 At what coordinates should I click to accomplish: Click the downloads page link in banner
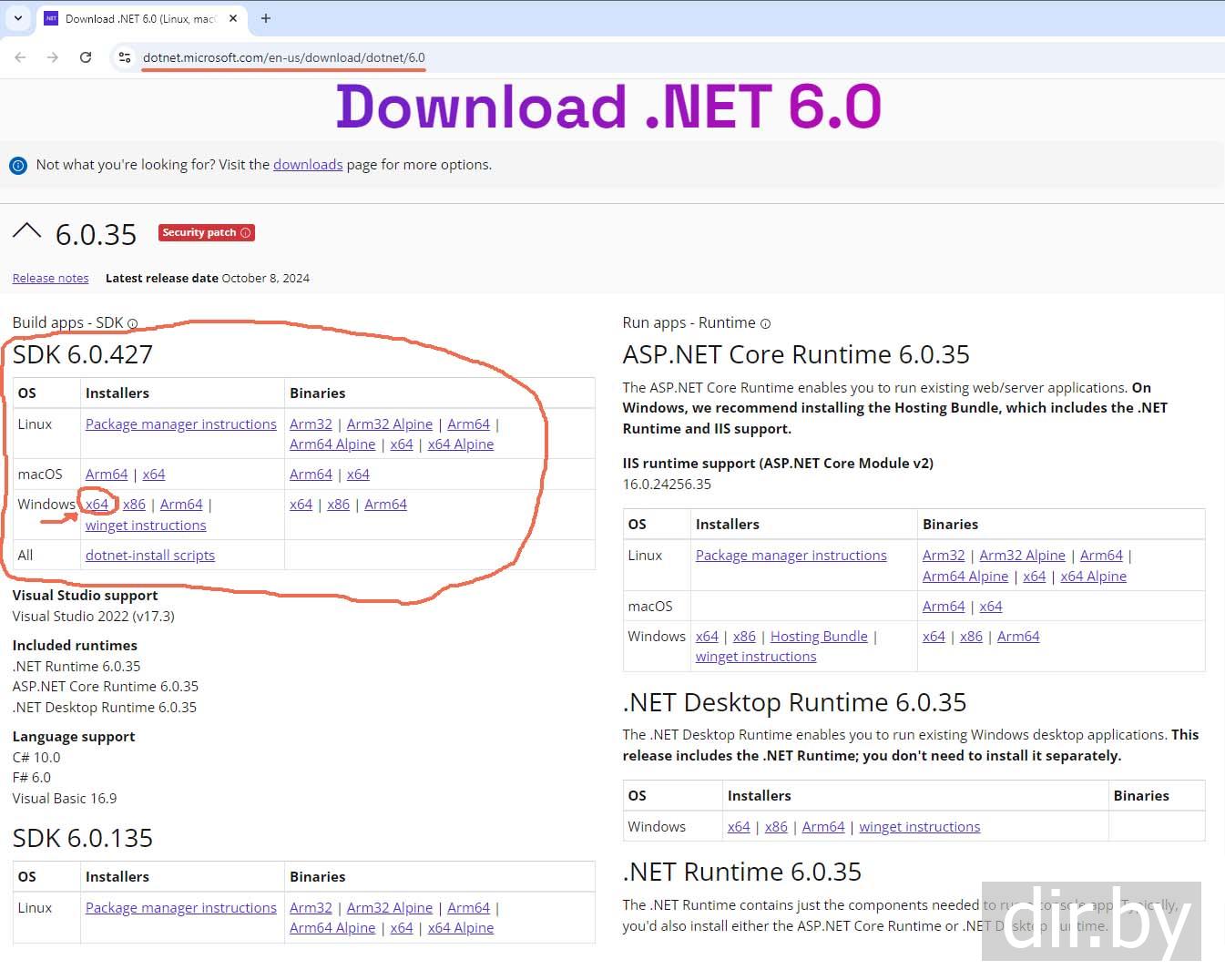pyautogui.click(x=308, y=165)
